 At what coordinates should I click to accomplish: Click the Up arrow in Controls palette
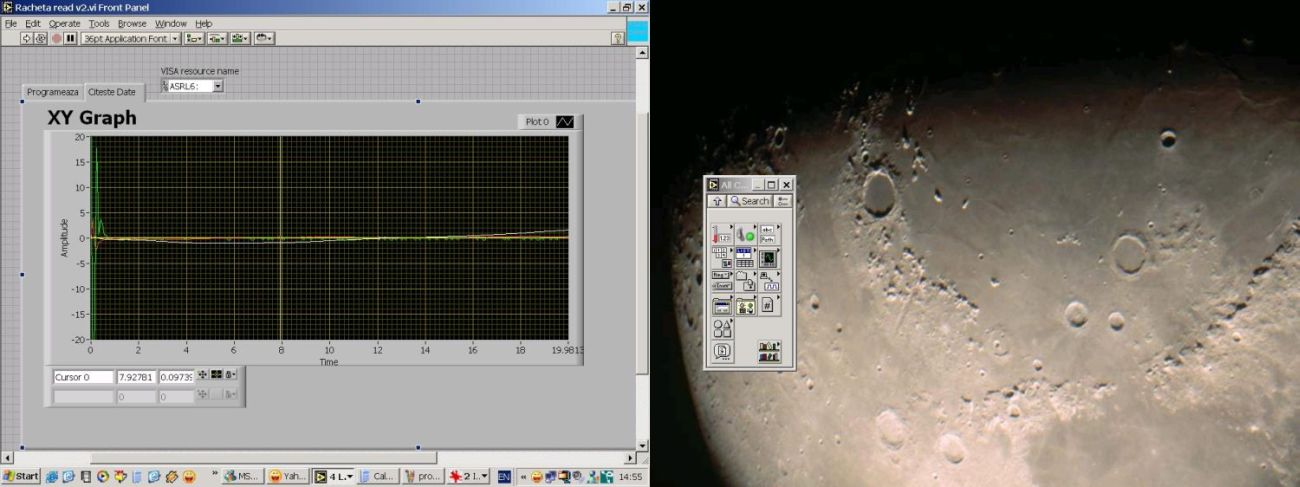(717, 201)
